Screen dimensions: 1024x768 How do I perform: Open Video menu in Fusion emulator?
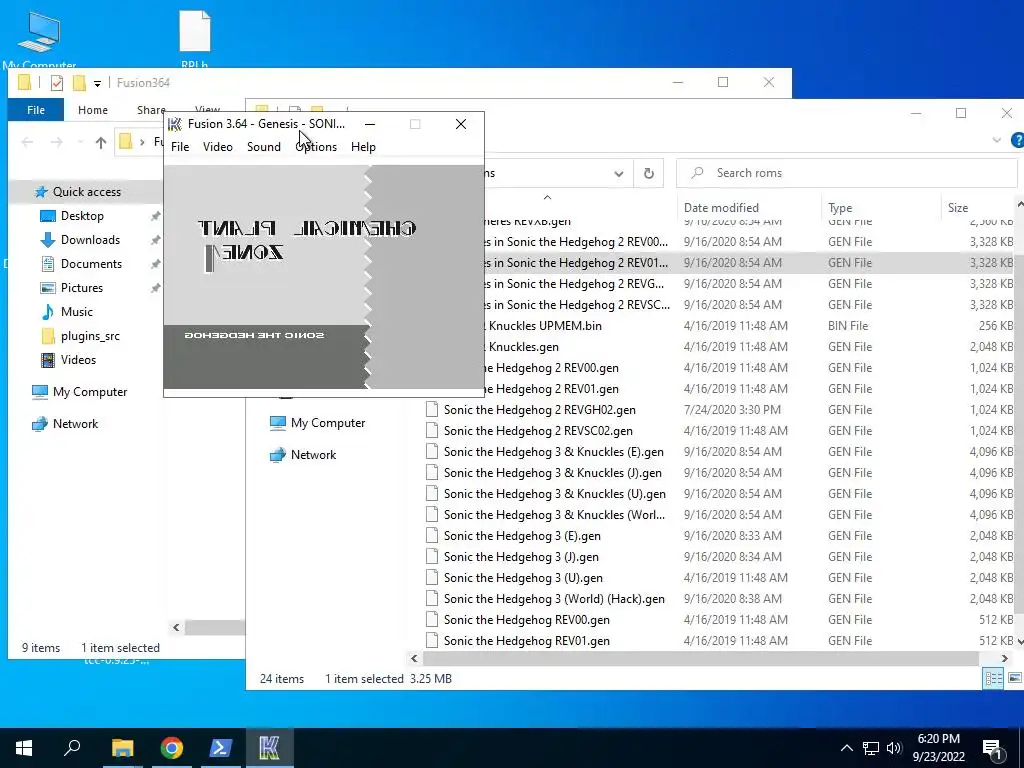coord(217,147)
